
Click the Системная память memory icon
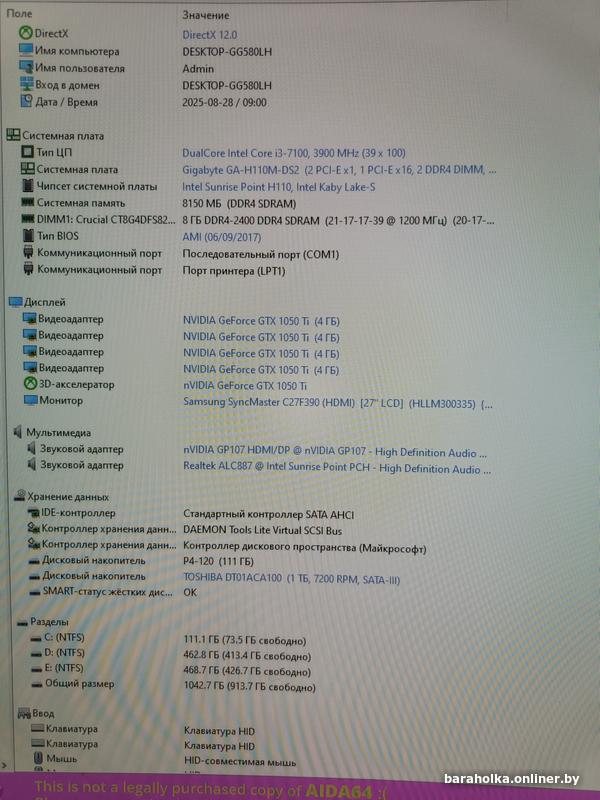(x=28, y=203)
